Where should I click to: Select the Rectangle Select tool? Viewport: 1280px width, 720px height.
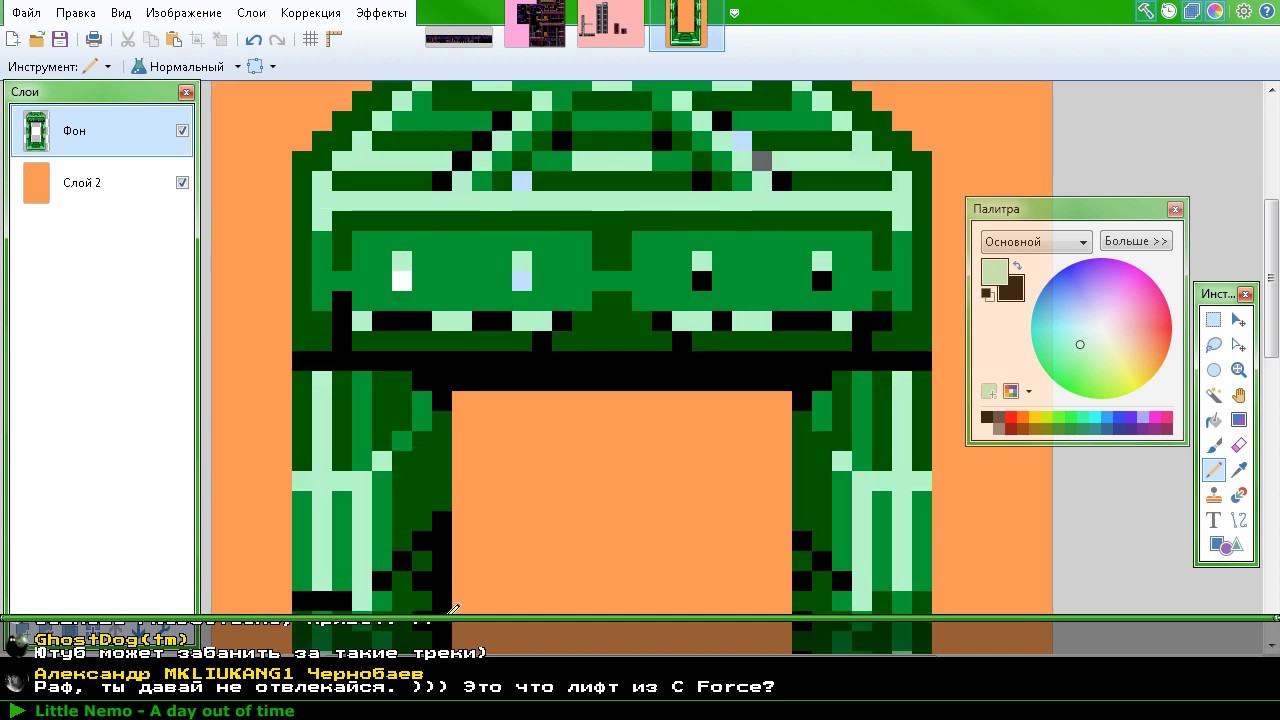coord(1213,320)
